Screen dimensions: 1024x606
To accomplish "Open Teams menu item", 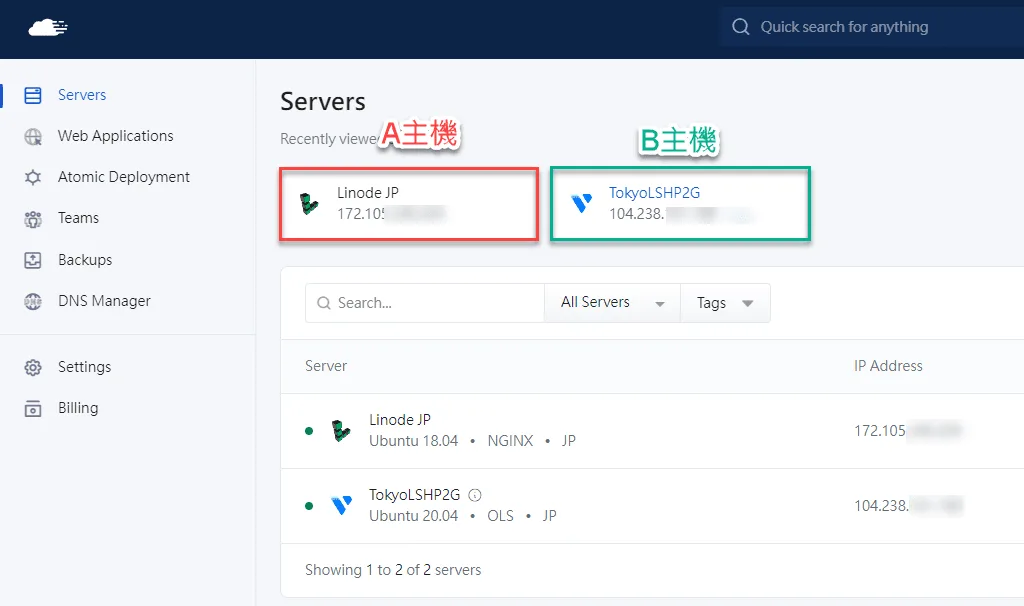I will [78, 218].
